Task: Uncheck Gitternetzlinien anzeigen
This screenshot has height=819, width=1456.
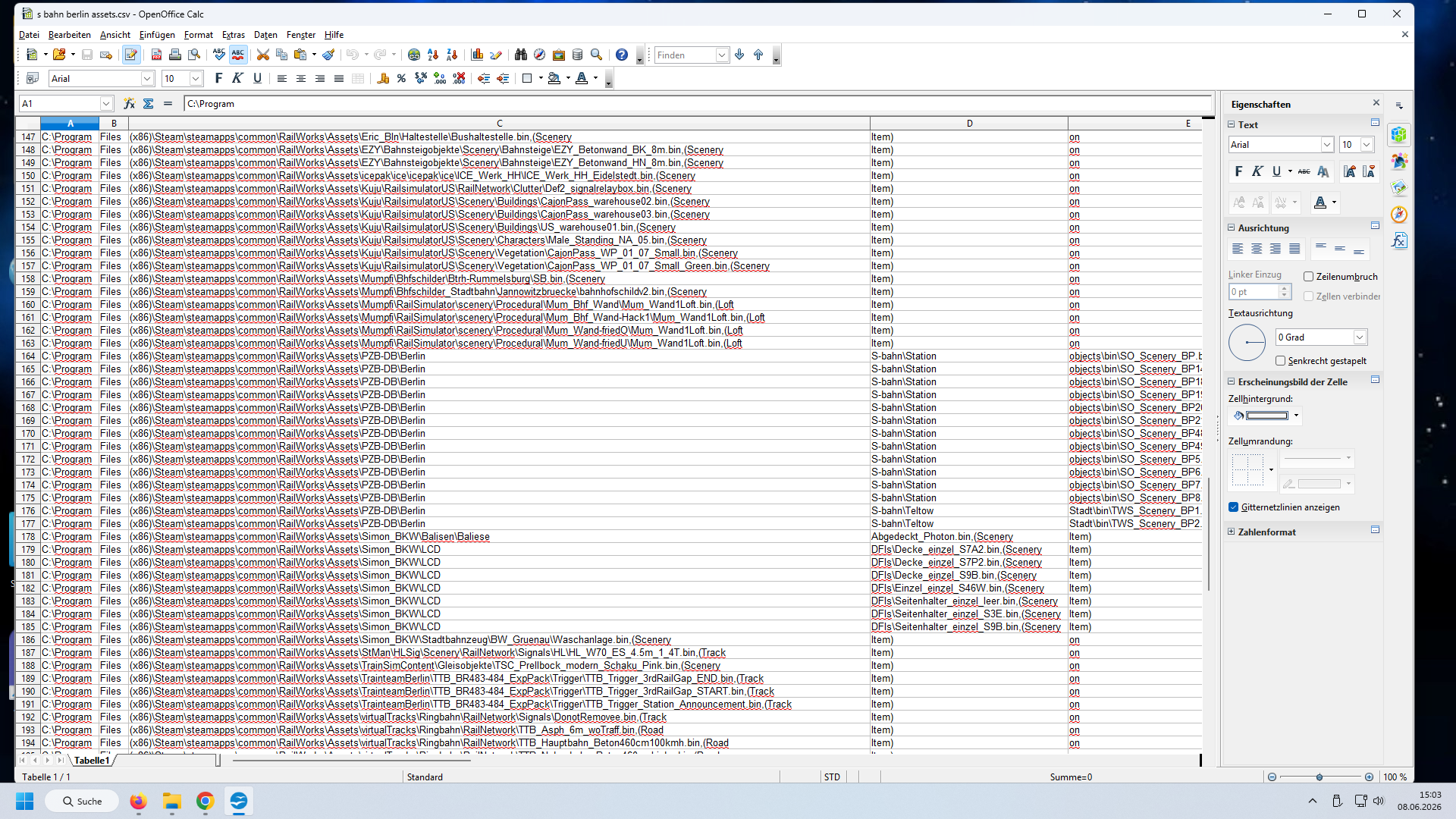Action: [x=1233, y=507]
